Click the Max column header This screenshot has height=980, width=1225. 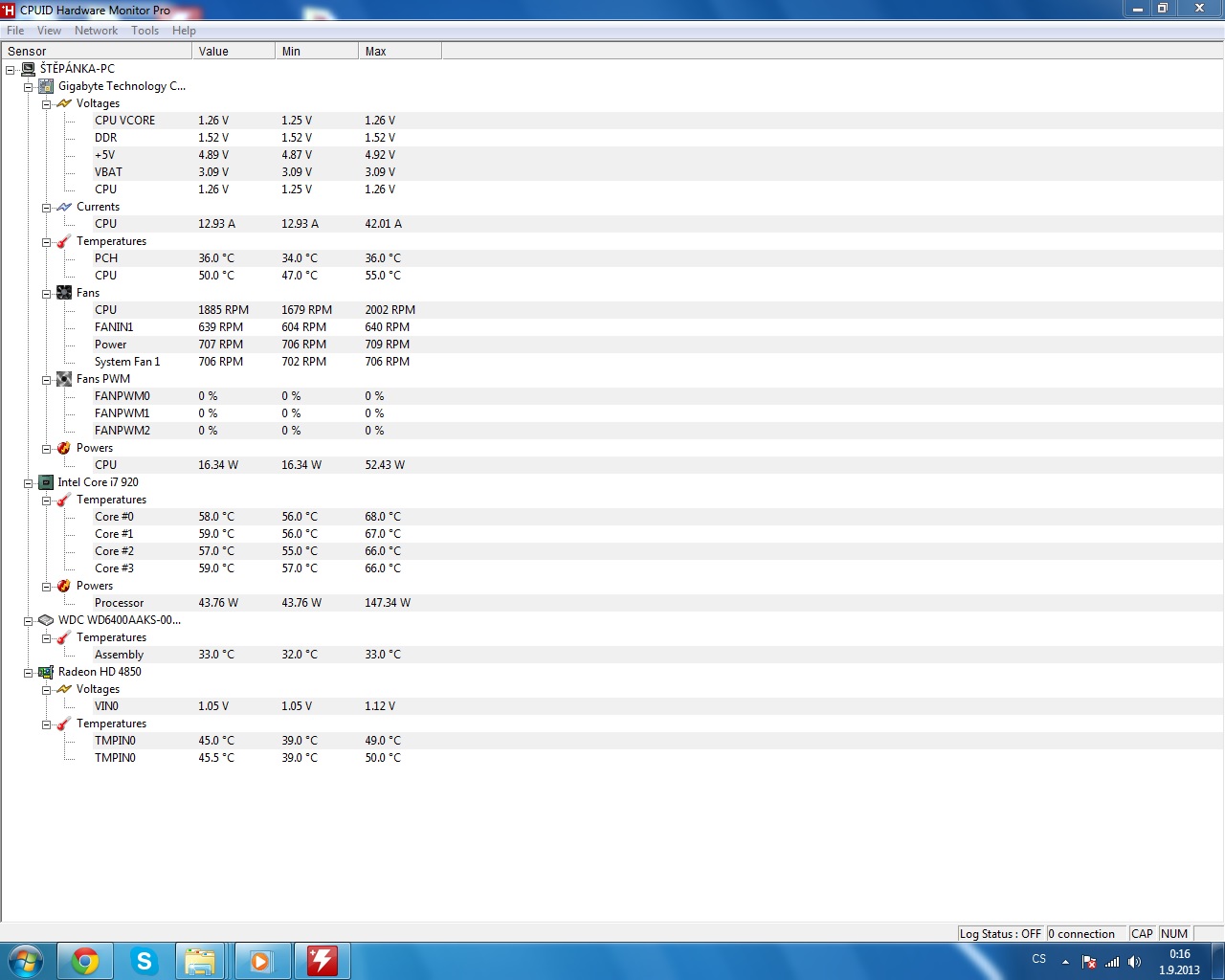(400, 51)
